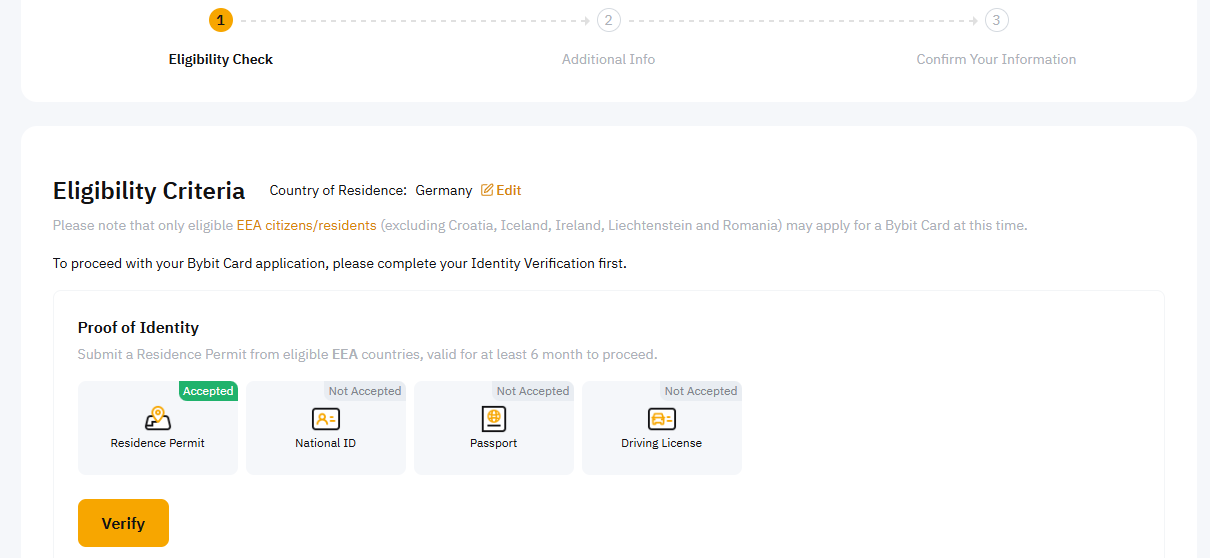1210x558 pixels.
Task: Click the Proof of Identity heading
Action: click(138, 327)
